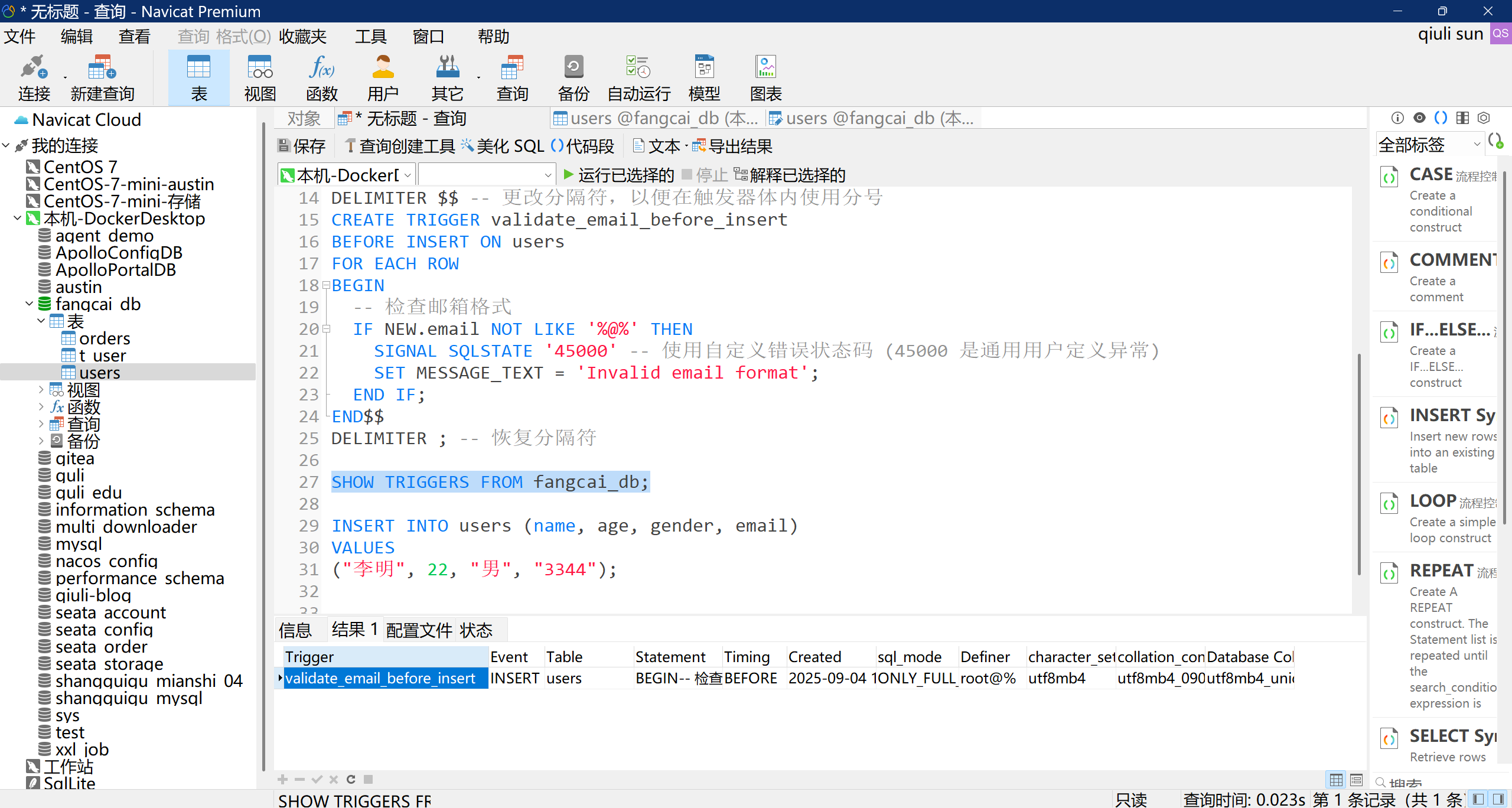Switch result pane to form view
The width and height of the screenshot is (1512, 808).
pyautogui.click(x=1357, y=780)
